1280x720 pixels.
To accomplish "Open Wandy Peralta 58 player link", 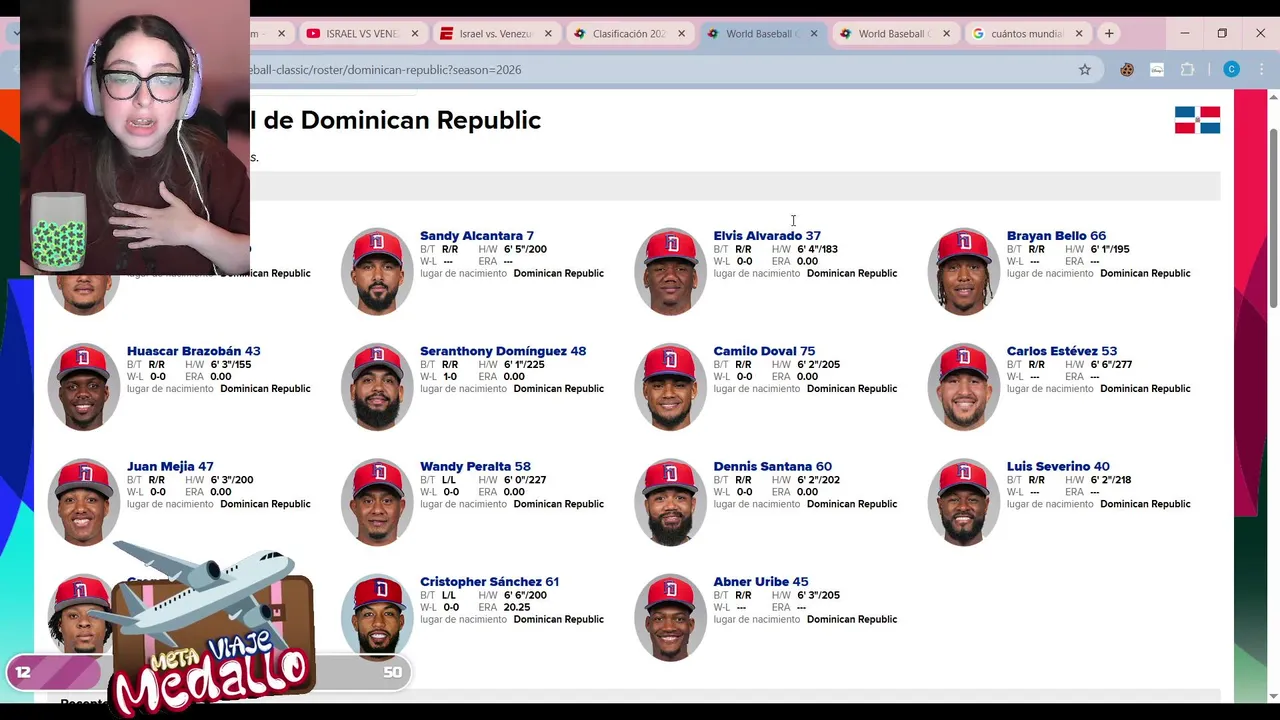I will [x=475, y=466].
